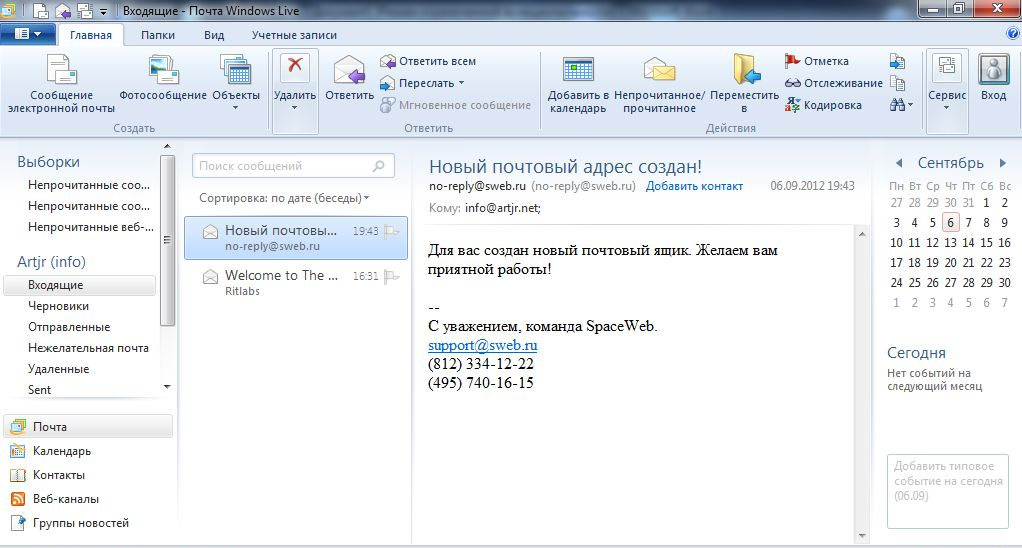Open the Junk (Нежелательная почта) folder
The image size is (1022, 548).
(x=88, y=348)
